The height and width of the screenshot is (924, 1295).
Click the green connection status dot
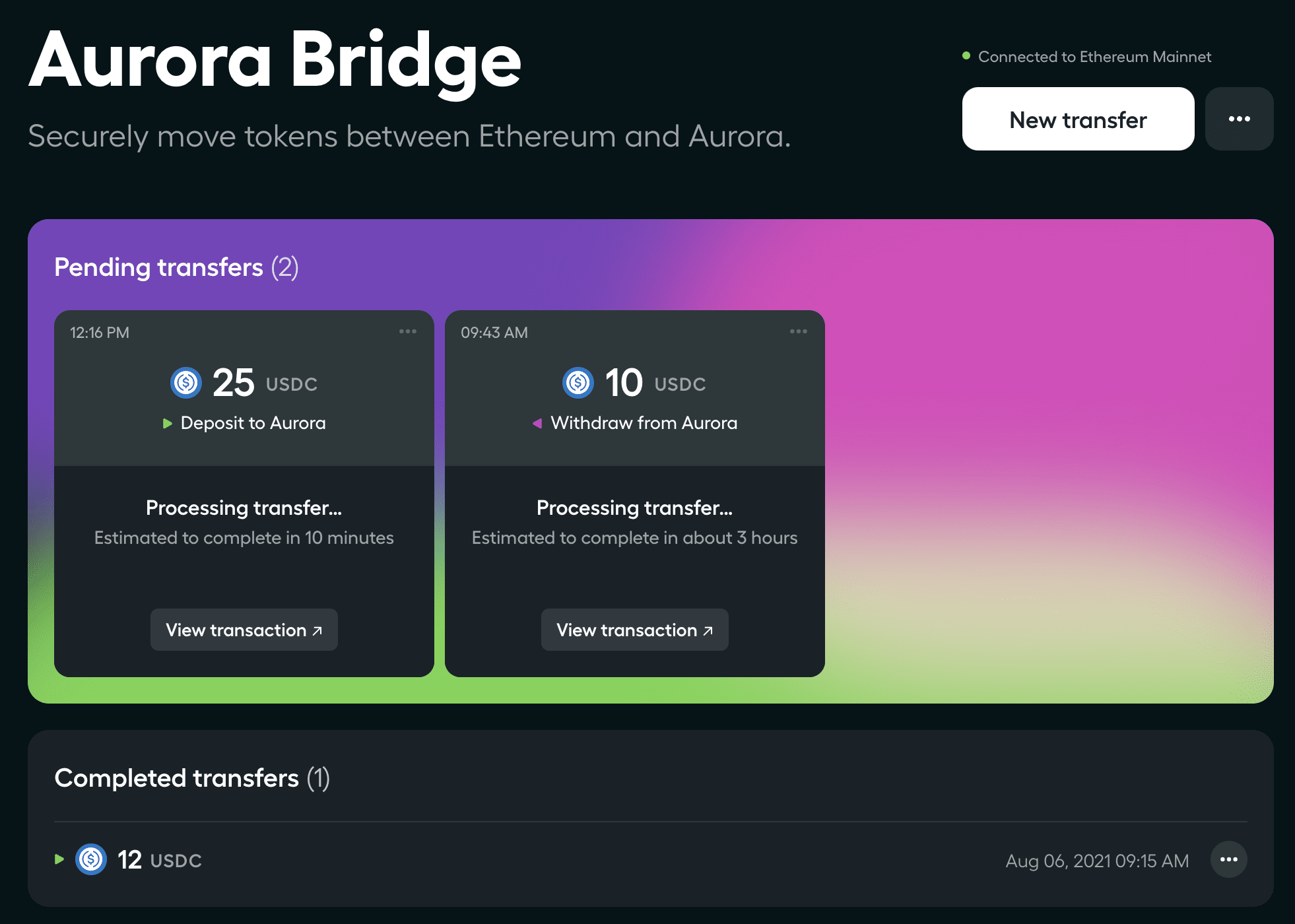coord(966,56)
